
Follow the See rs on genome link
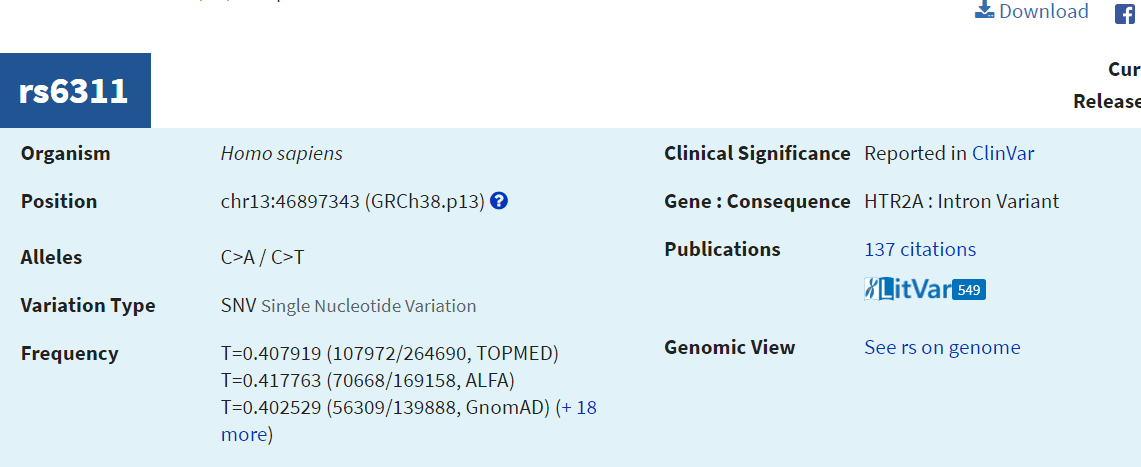[x=942, y=347]
